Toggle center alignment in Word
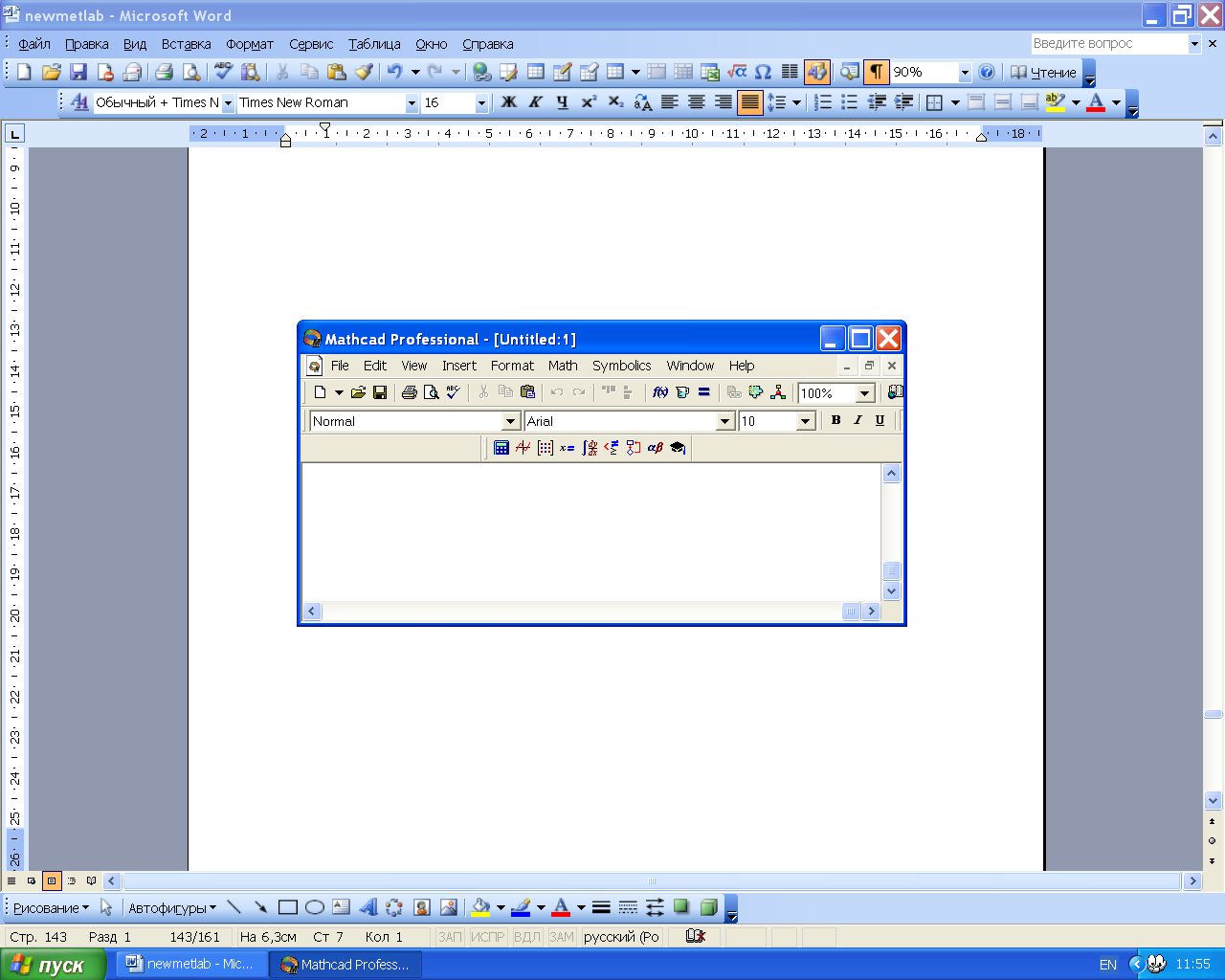This screenshot has width=1225, height=980. (x=697, y=102)
